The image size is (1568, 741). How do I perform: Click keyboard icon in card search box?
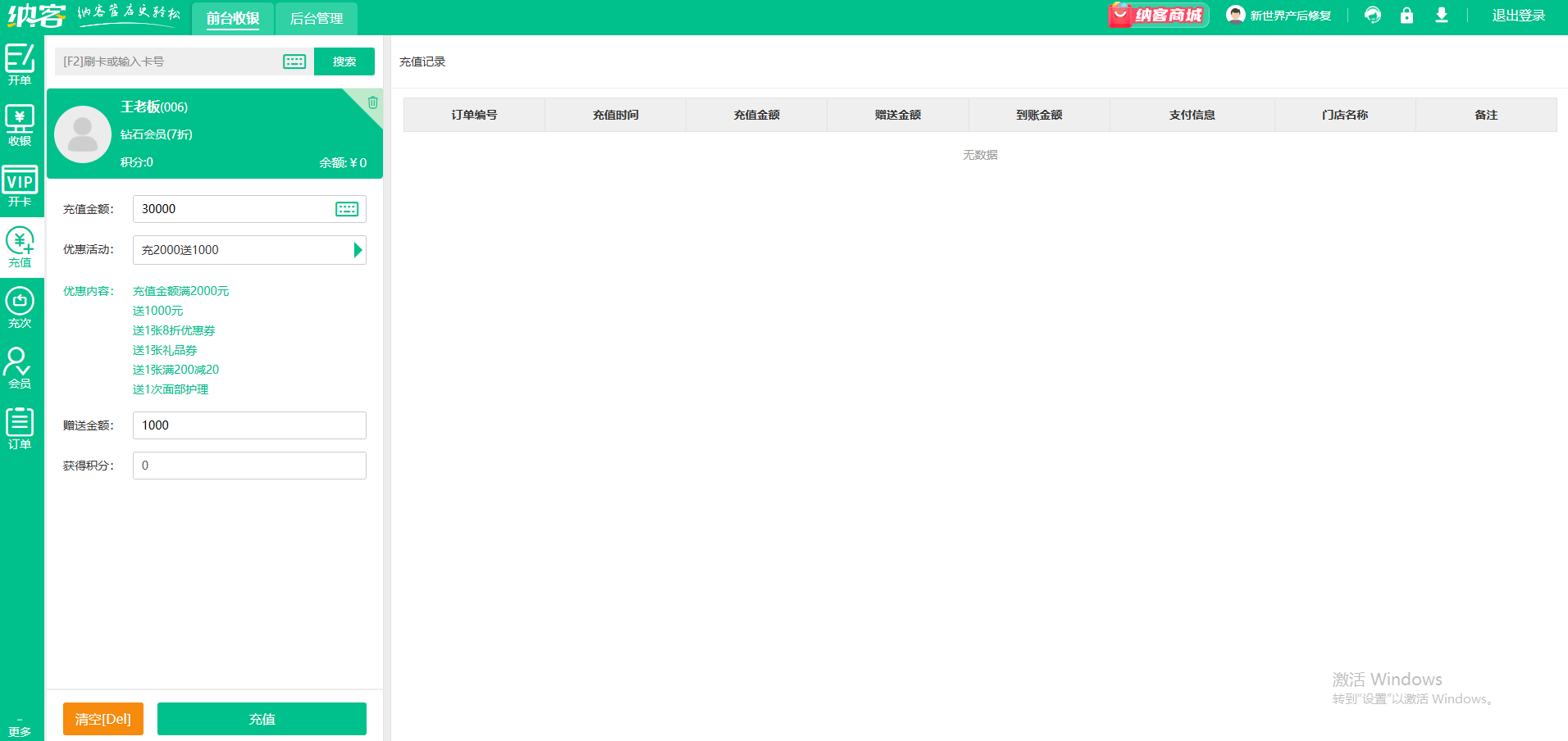pos(294,61)
